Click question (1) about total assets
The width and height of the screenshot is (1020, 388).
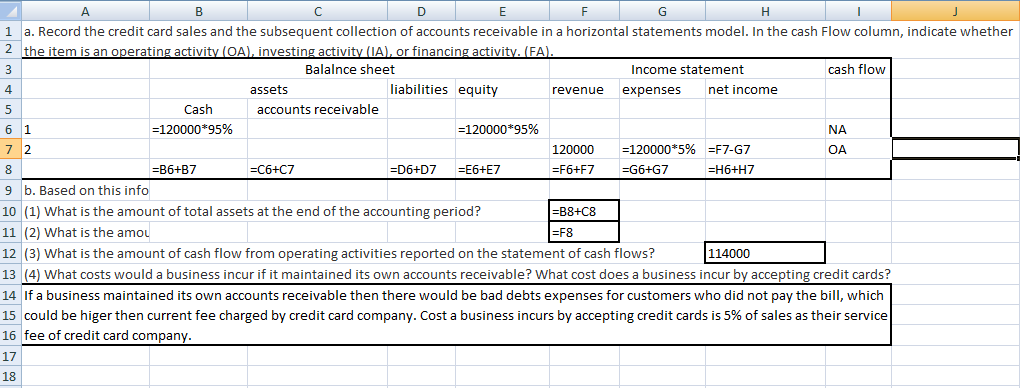252,212
